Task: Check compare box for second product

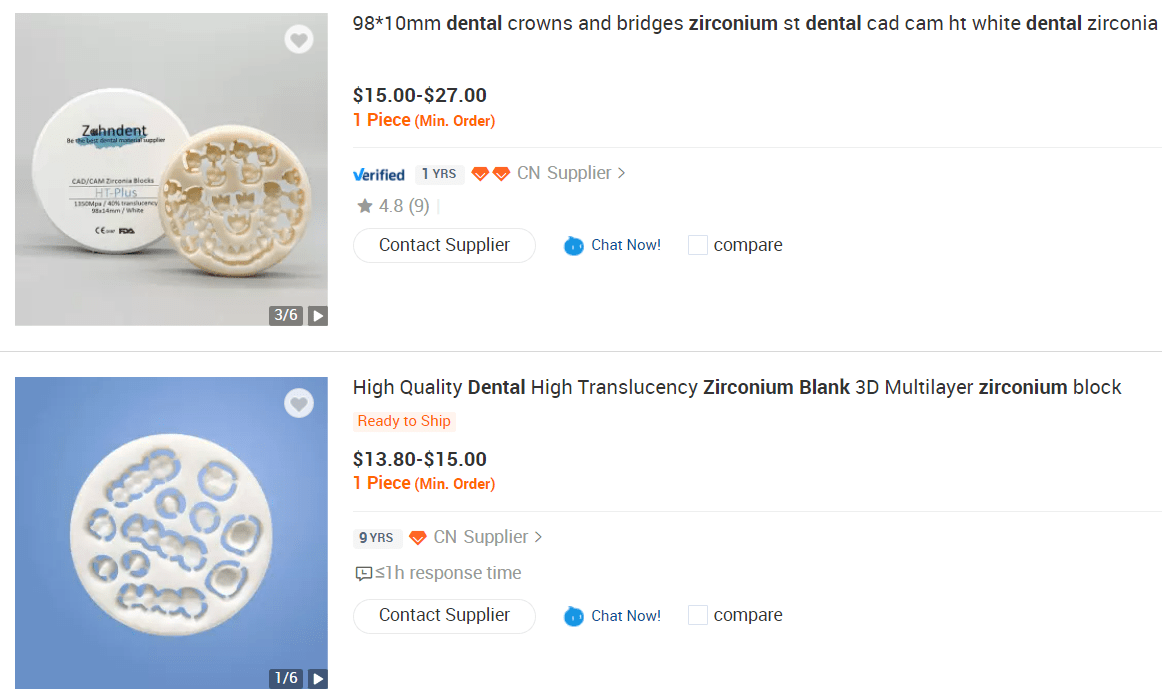Action: (x=698, y=615)
